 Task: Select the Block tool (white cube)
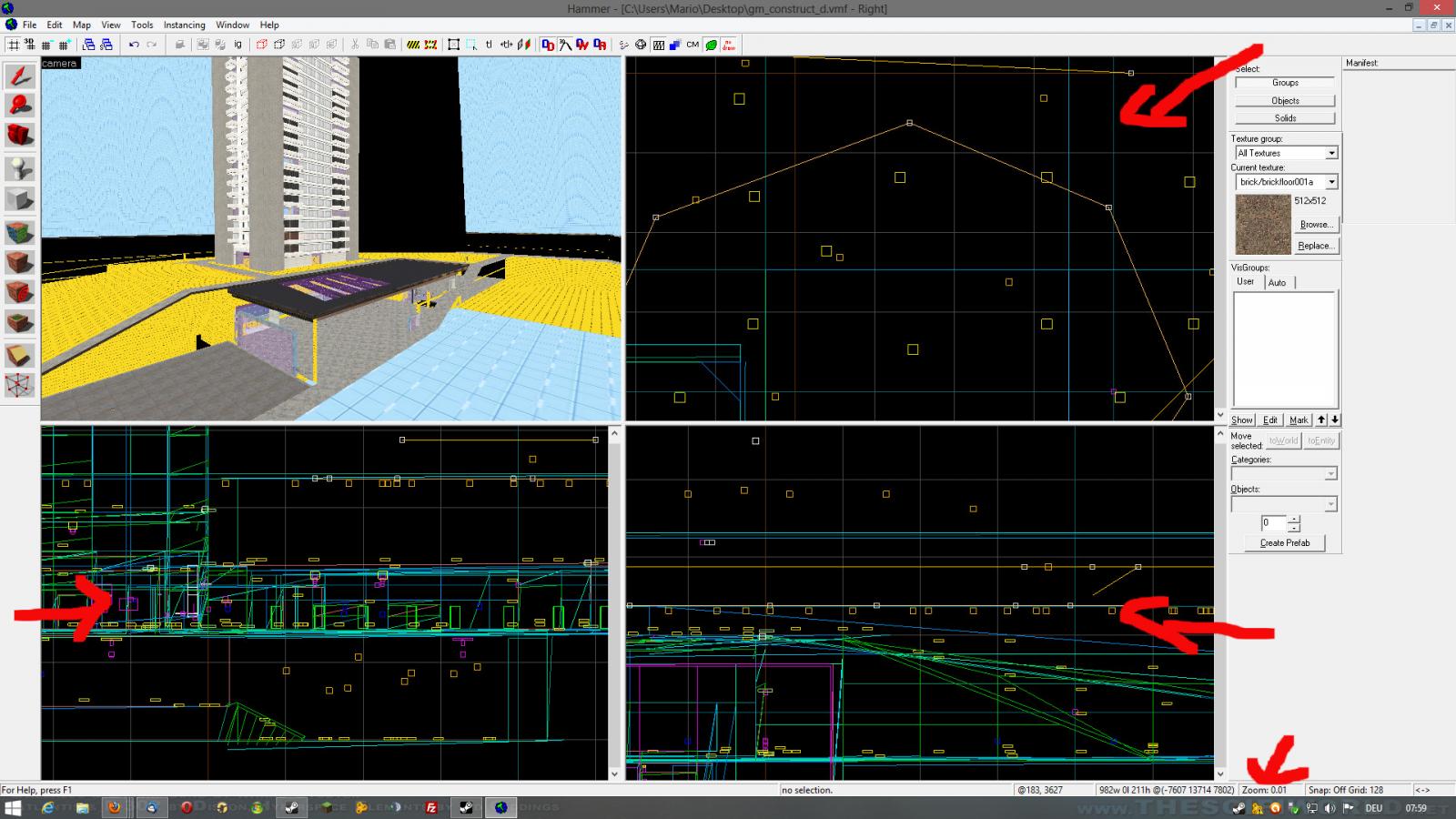20,199
